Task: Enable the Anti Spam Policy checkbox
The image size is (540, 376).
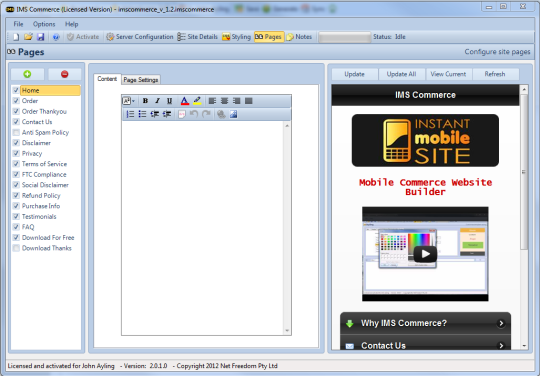Action: point(16,132)
